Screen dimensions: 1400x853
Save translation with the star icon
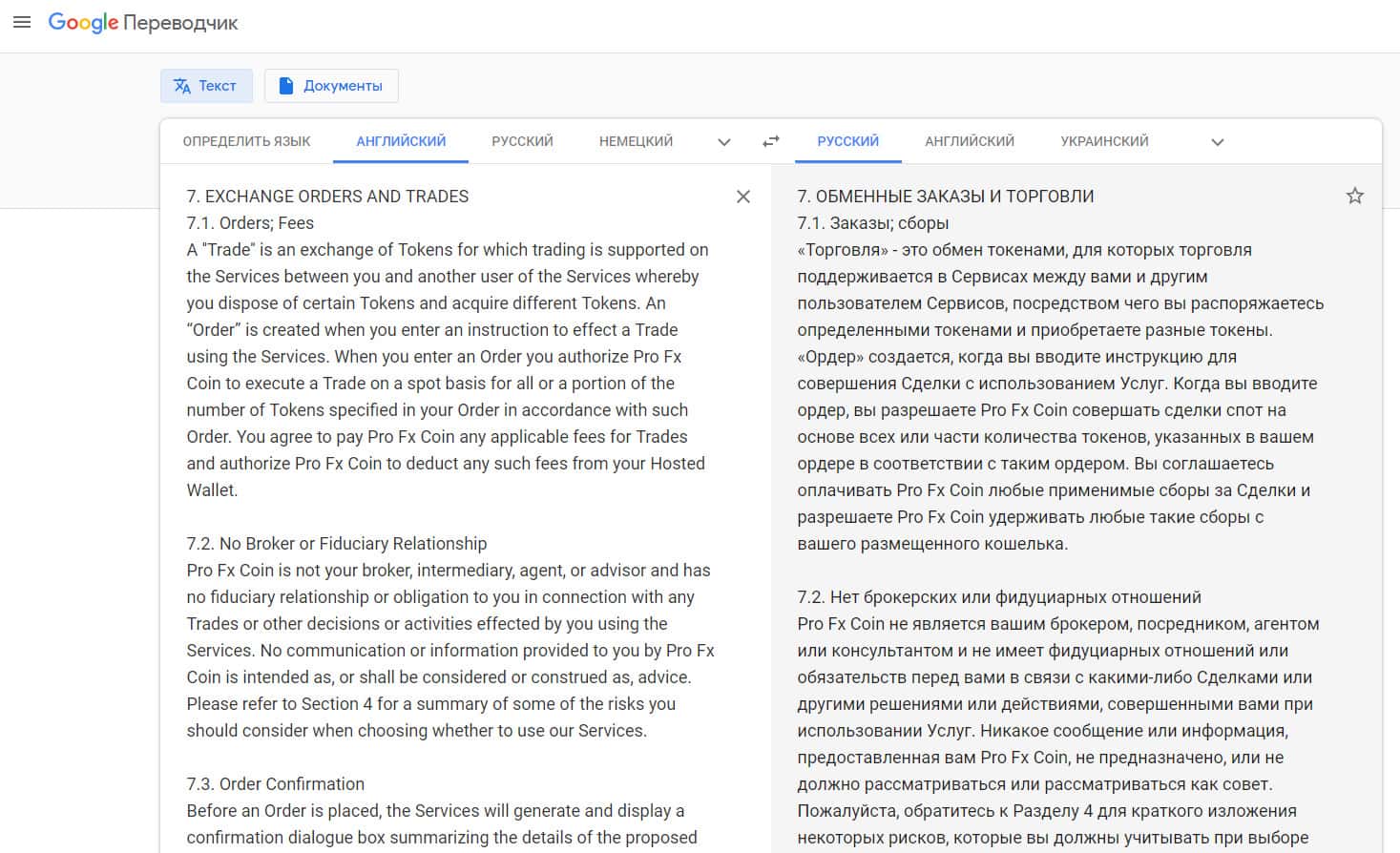(1354, 197)
